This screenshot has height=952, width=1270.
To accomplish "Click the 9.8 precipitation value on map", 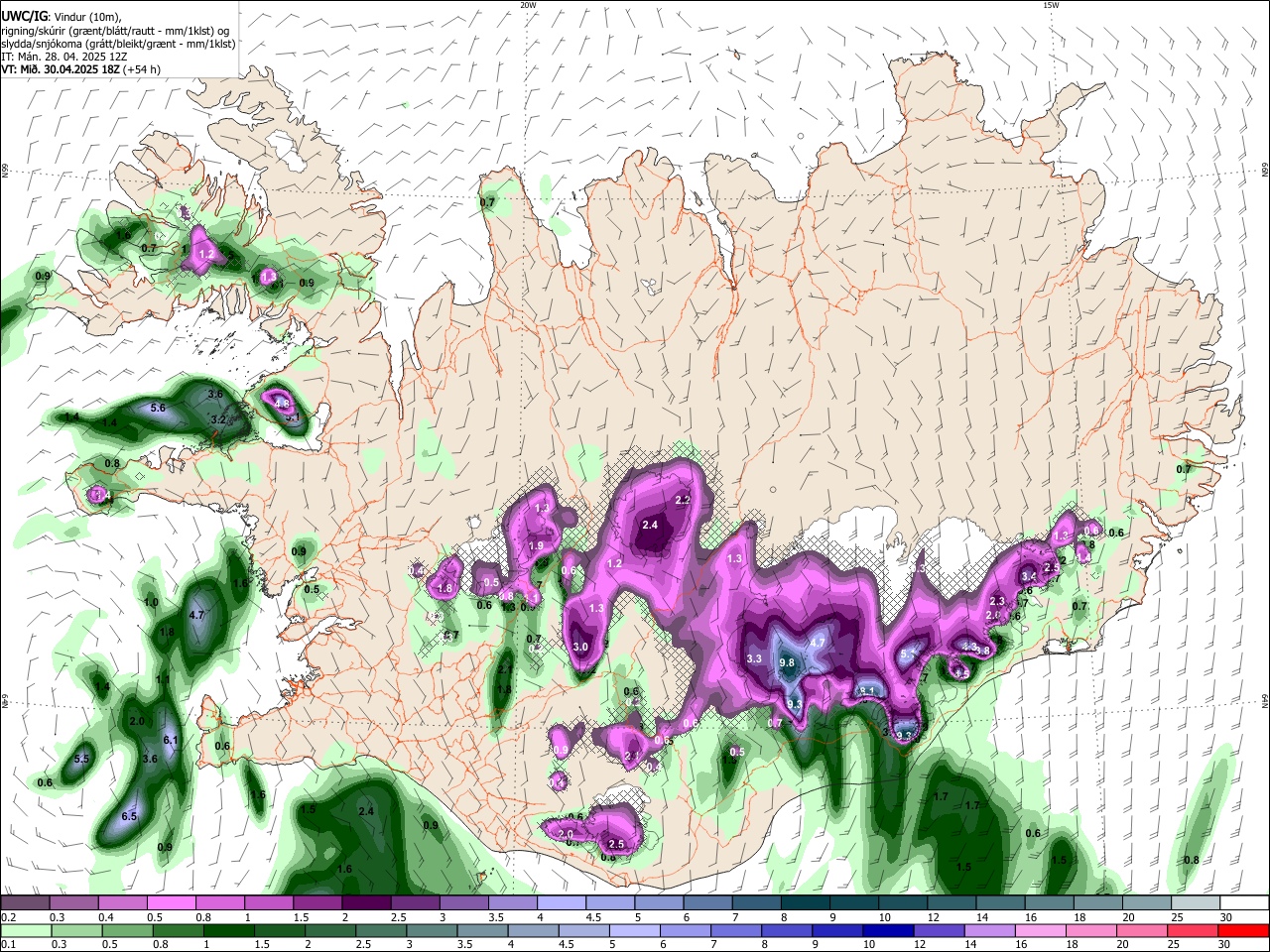I will (788, 662).
